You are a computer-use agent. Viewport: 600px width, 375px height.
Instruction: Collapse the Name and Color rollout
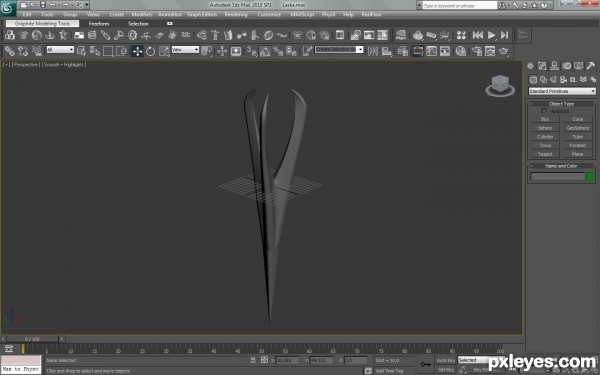[561, 166]
